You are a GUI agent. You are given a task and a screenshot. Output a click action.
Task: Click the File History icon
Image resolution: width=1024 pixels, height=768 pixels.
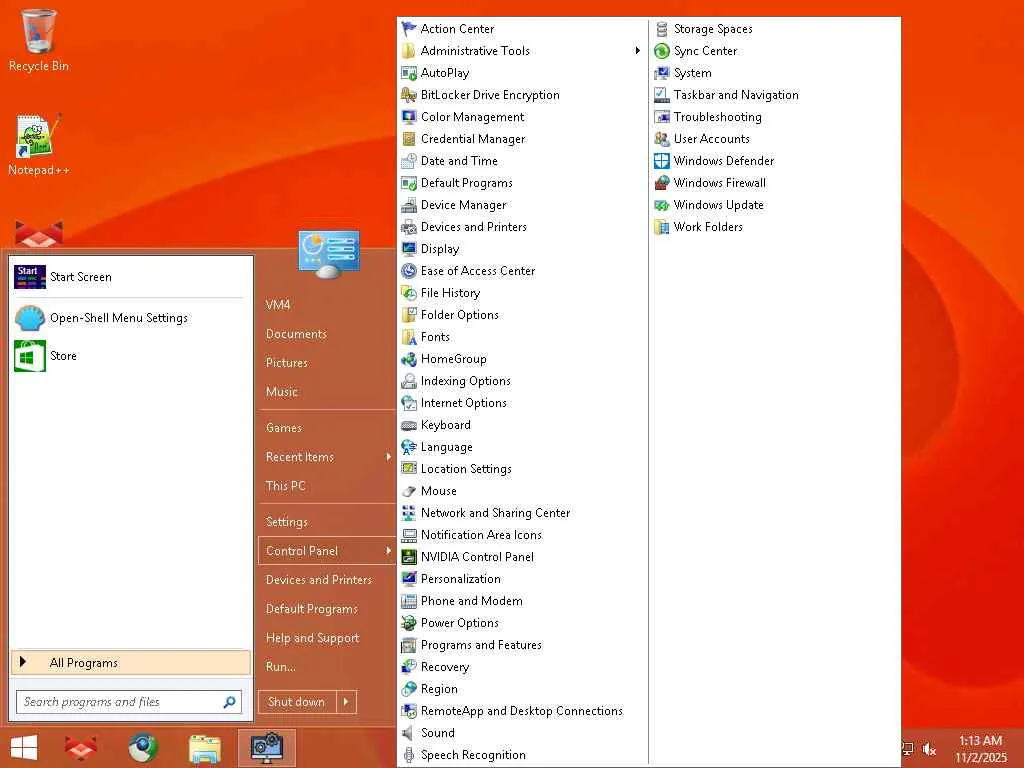409,293
